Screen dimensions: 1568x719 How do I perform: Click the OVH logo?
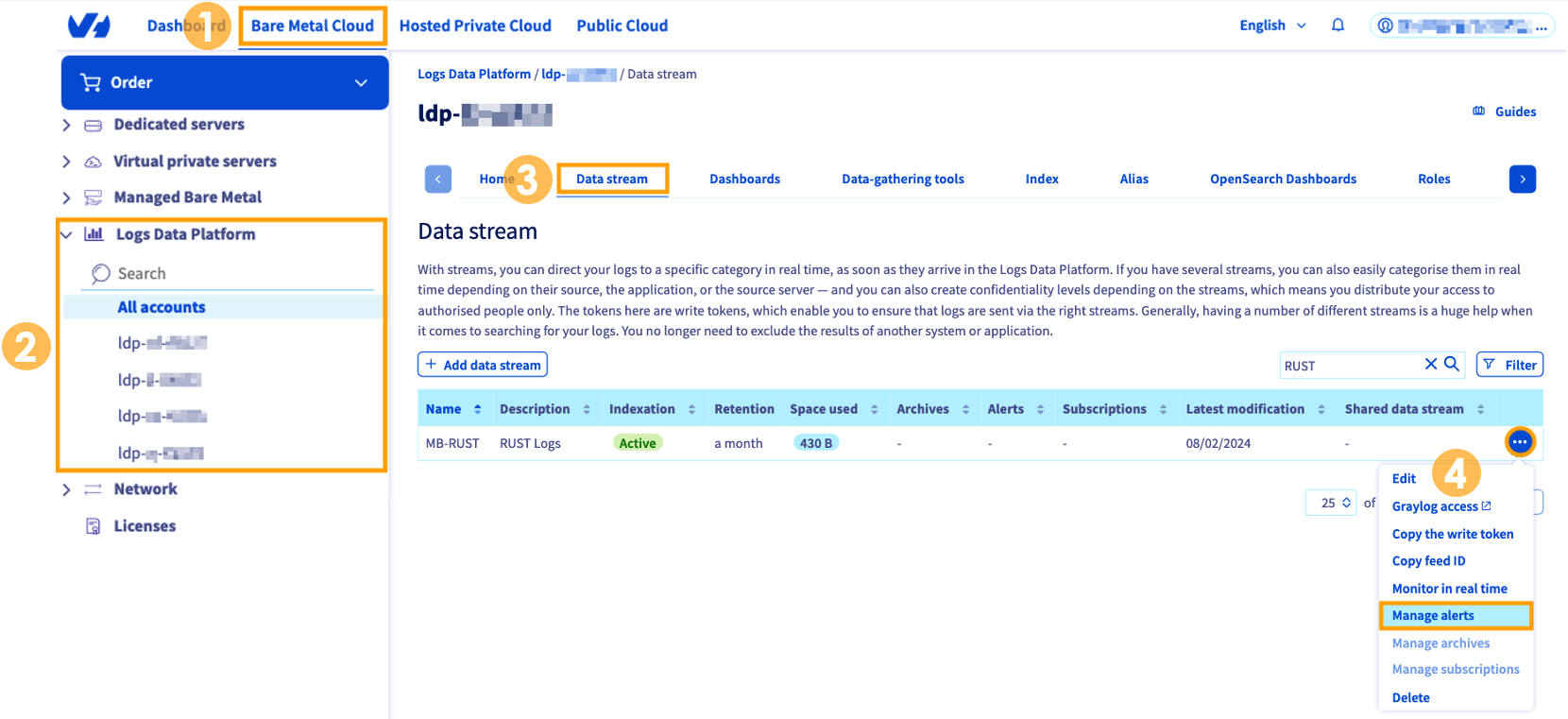tap(89, 26)
